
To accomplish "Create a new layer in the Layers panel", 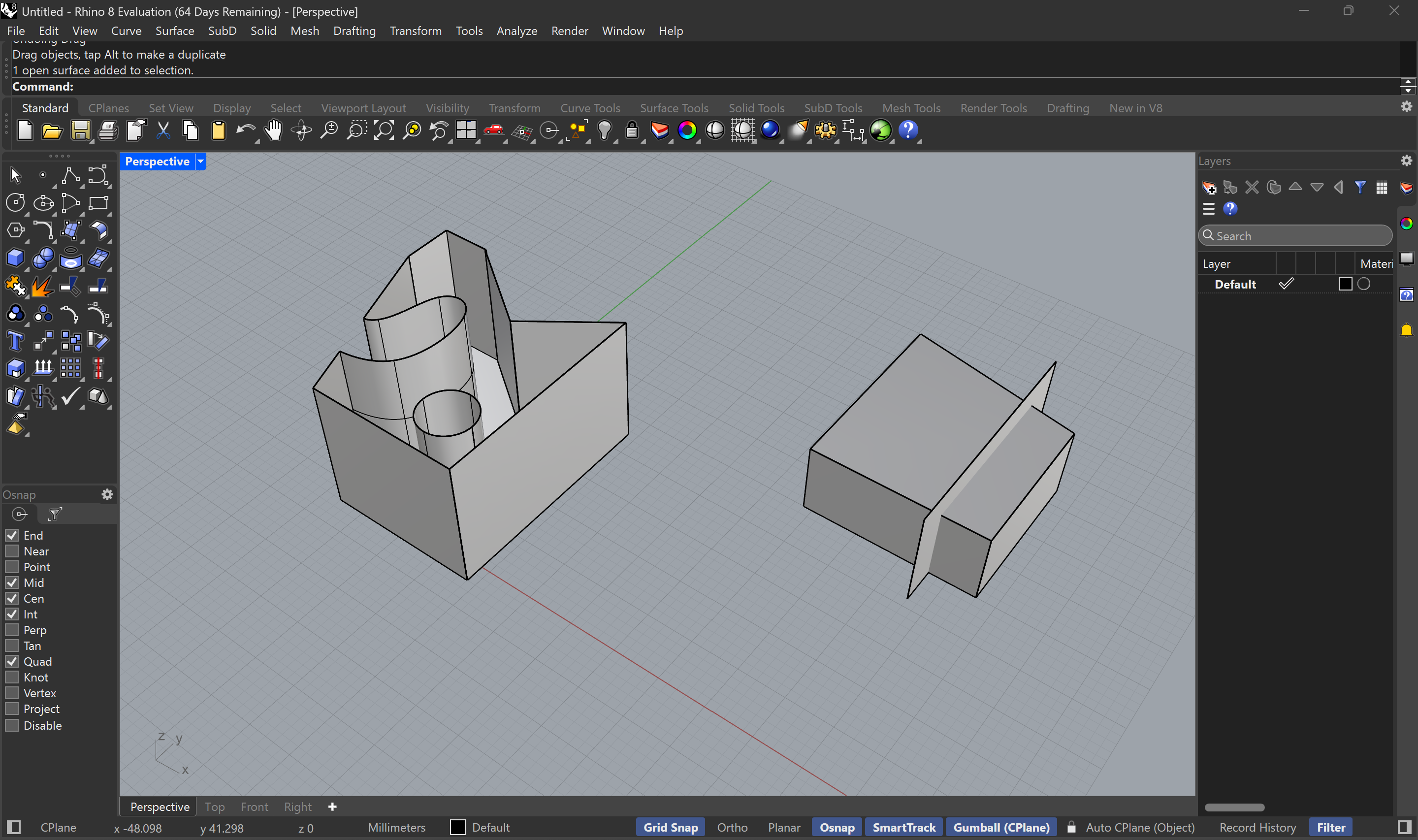I will tap(1210, 188).
